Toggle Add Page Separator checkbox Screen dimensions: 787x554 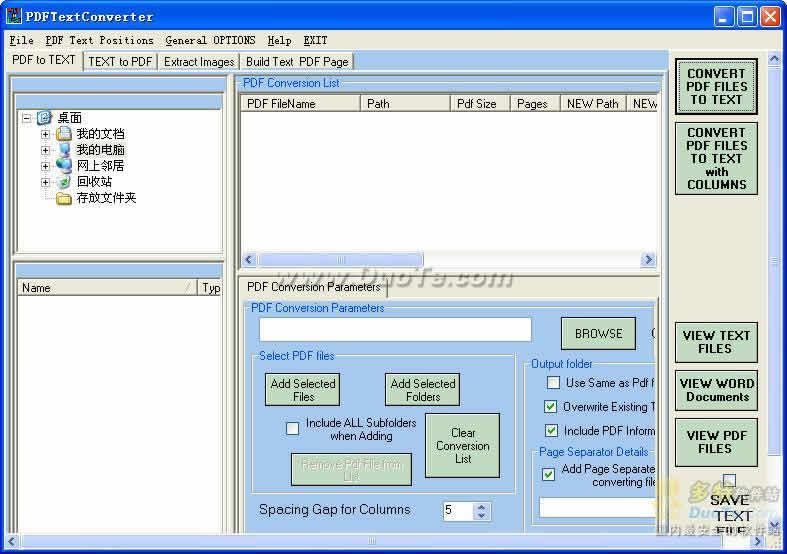[x=549, y=474]
